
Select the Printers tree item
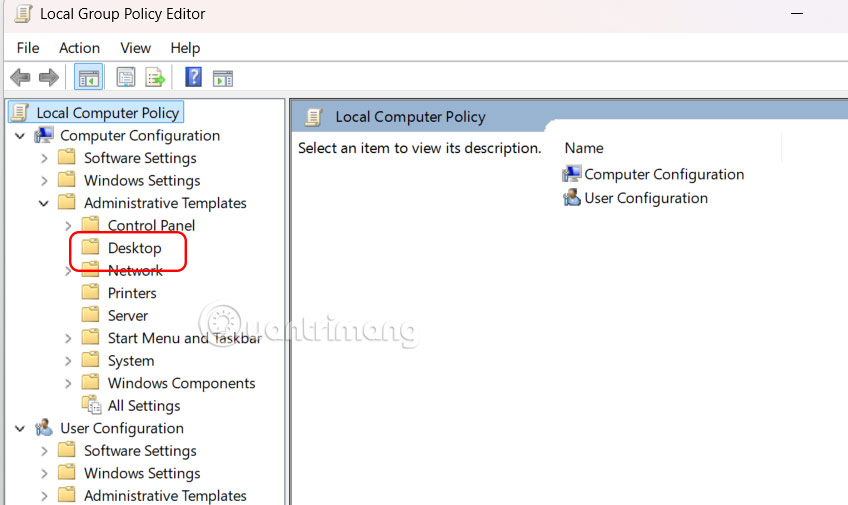point(132,293)
